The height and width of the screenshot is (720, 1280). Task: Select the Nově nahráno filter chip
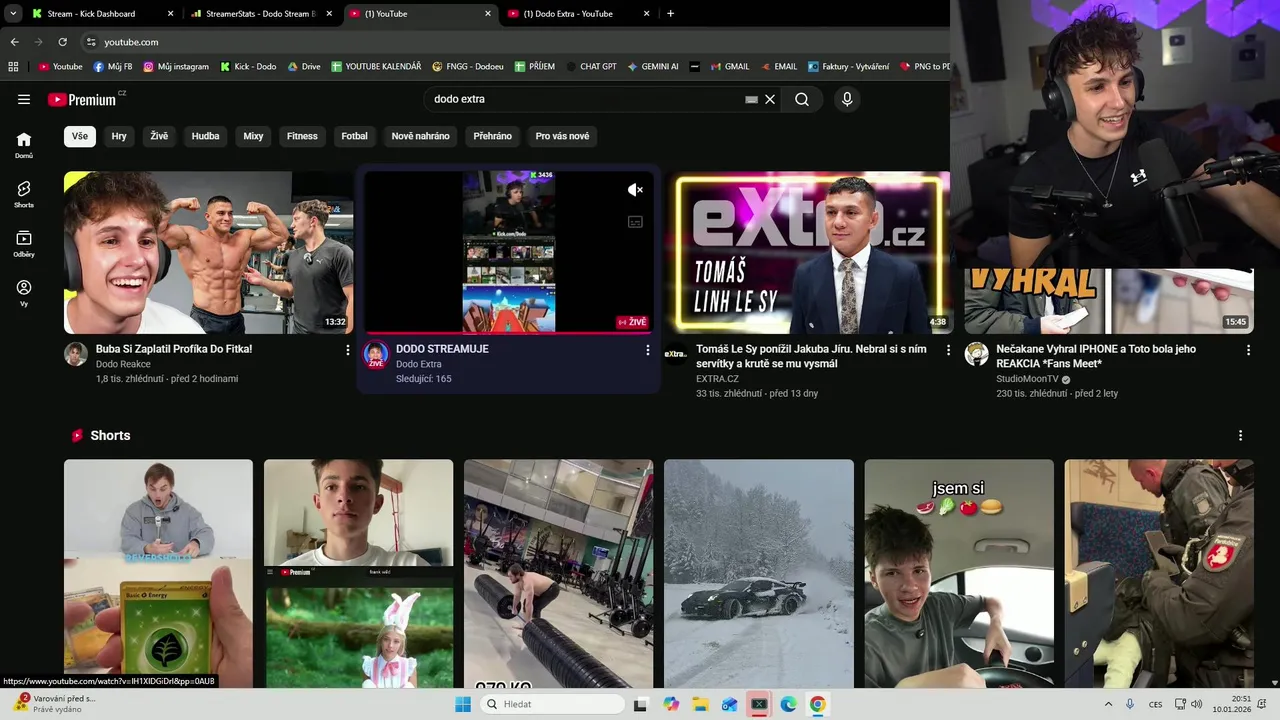tap(420, 136)
